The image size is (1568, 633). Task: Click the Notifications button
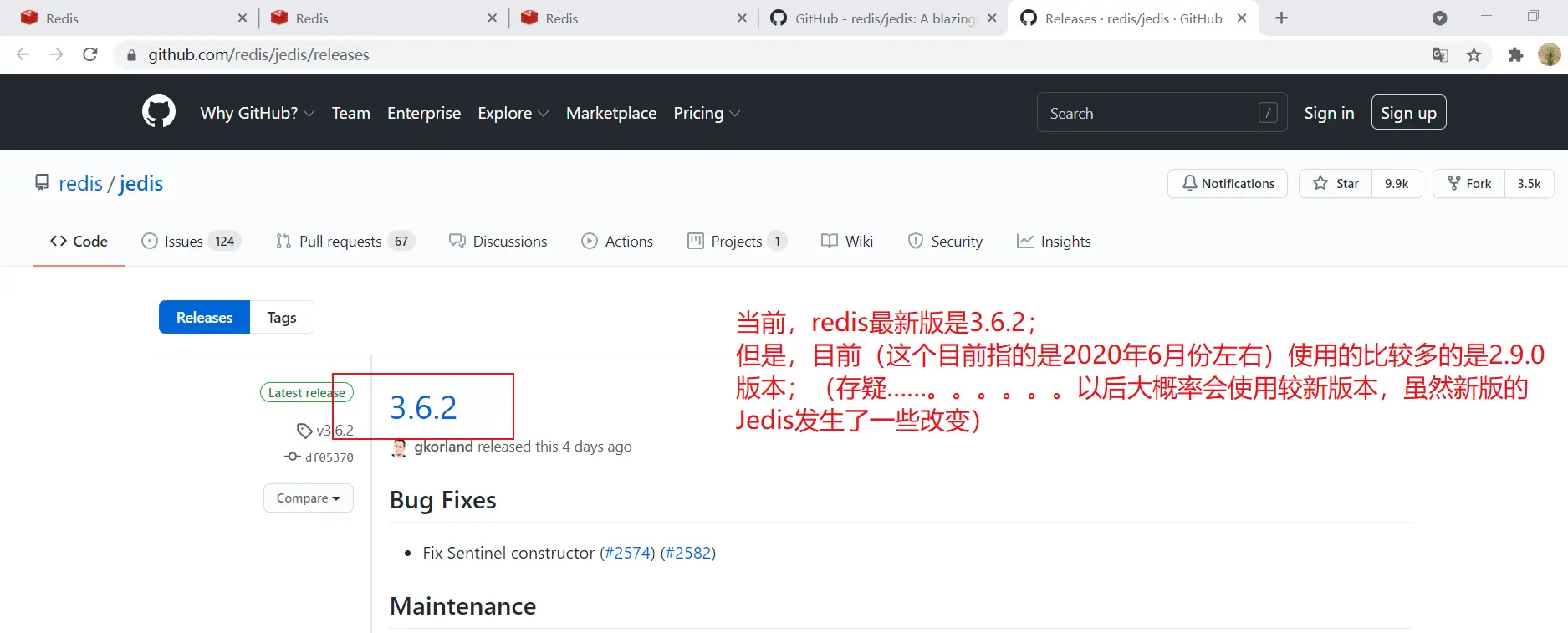(1228, 183)
